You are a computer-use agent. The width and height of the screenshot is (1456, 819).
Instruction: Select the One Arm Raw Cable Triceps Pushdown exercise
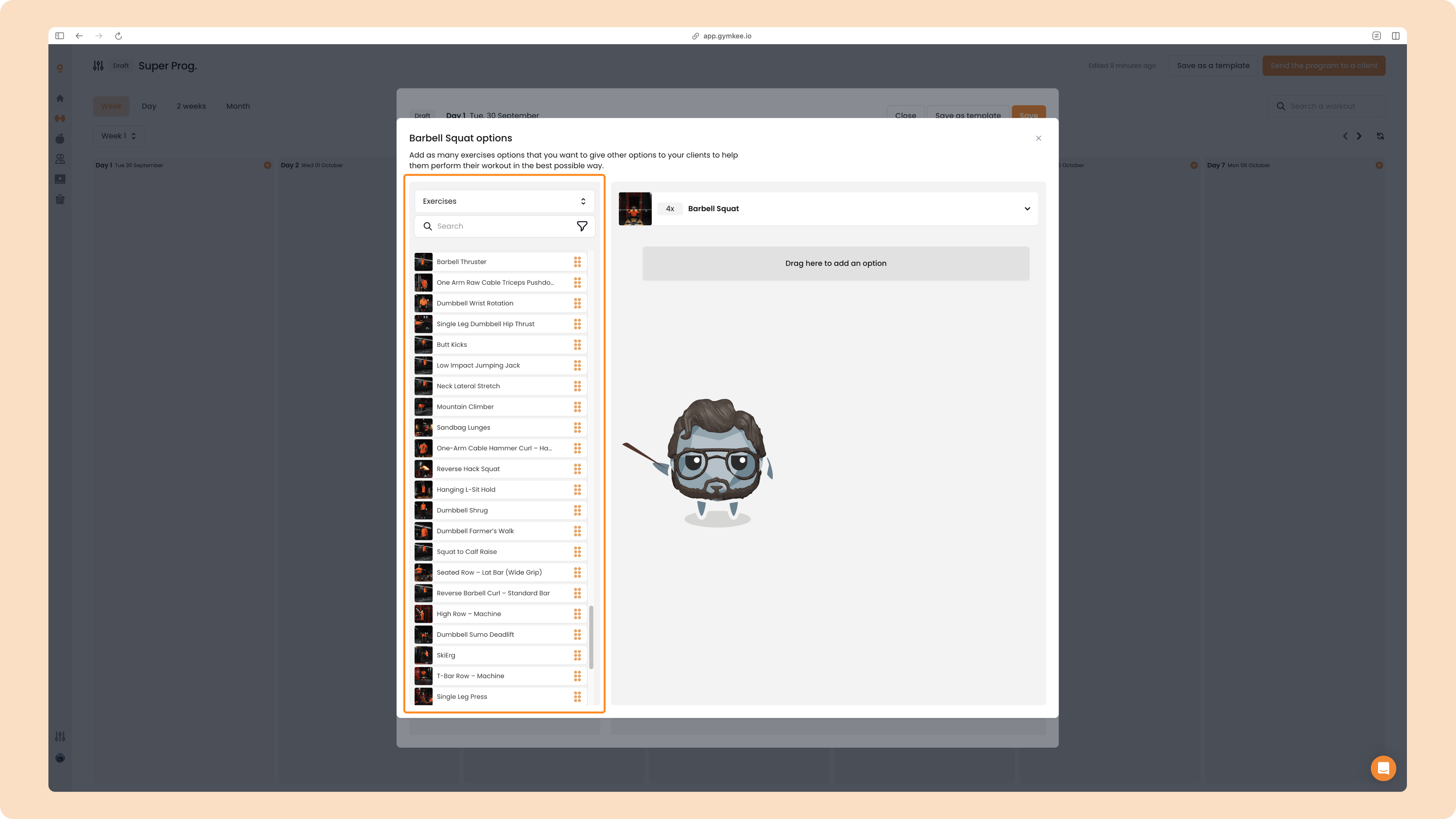500,283
